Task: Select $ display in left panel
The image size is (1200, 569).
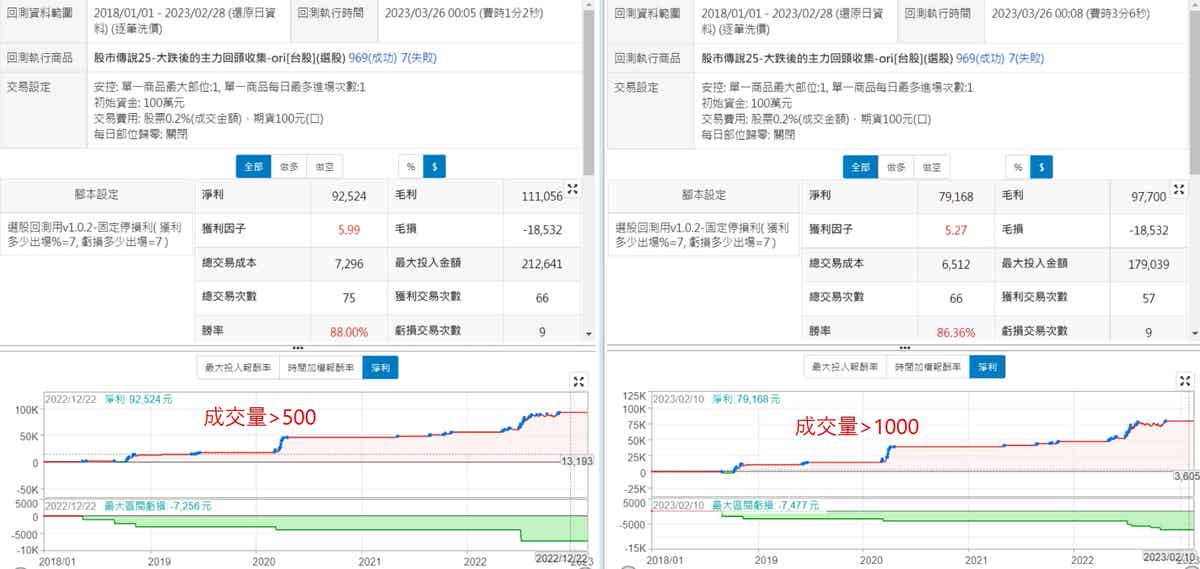Action: click(435, 167)
